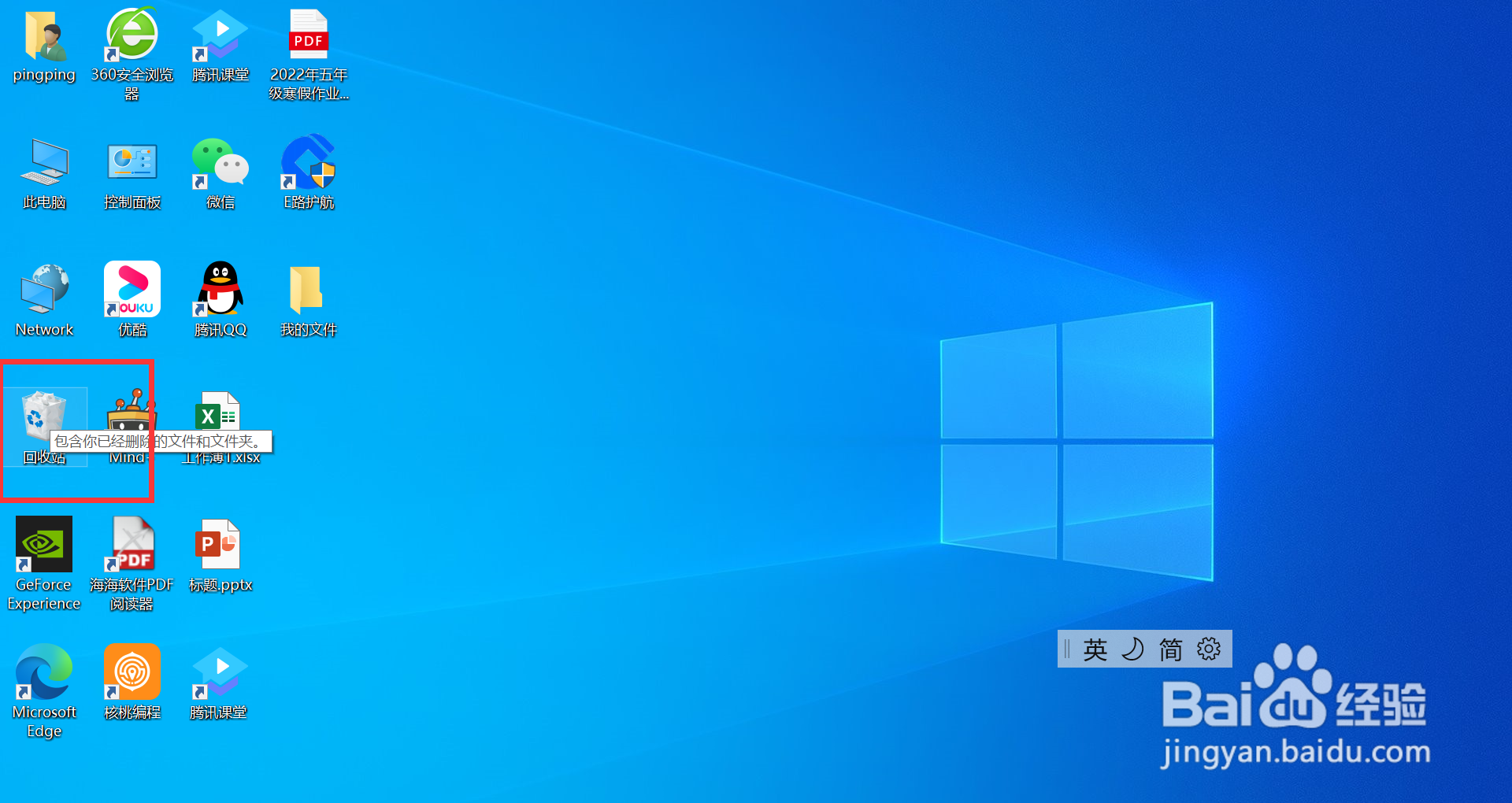The image size is (1512, 803).
Task: Open IME toolbar settings gear
Action: pyautogui.click(x=1208, y=649)
